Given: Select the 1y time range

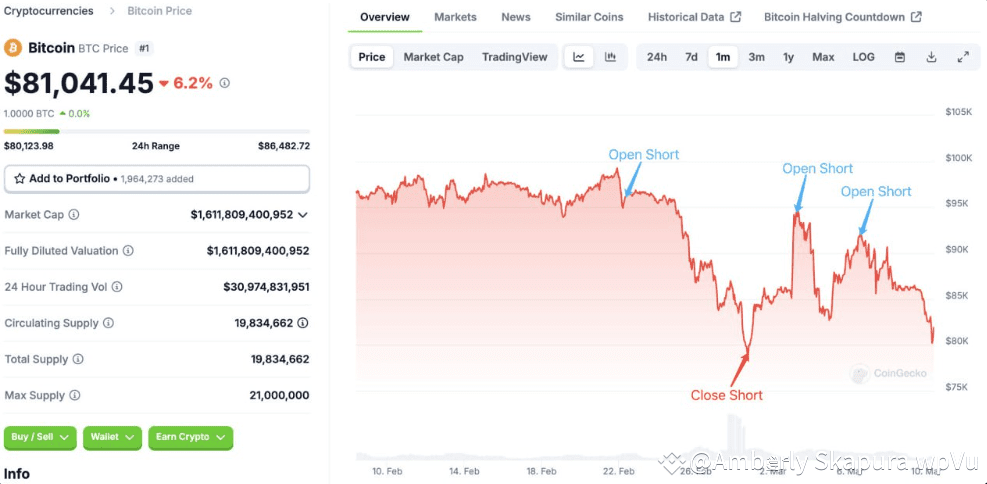Looking at the screenshot, I should 788,57.
